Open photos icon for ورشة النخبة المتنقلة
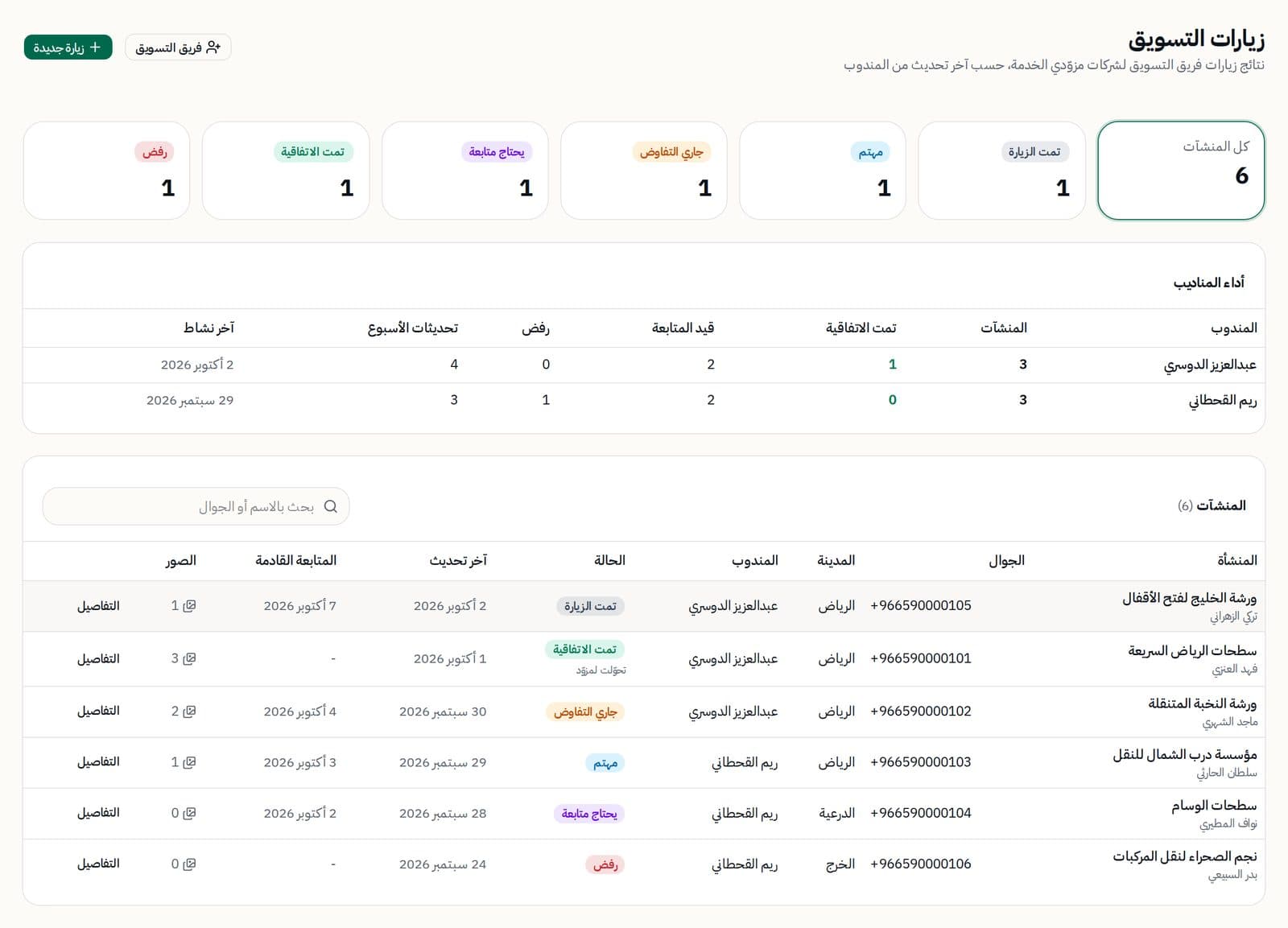Viewport: 1288px width, 928px height. [189, 711]
